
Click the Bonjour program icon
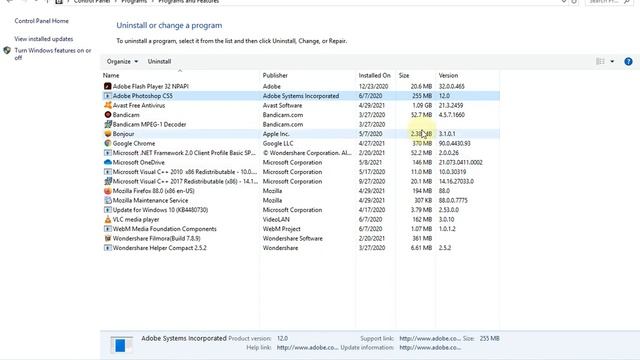point(108,134)
